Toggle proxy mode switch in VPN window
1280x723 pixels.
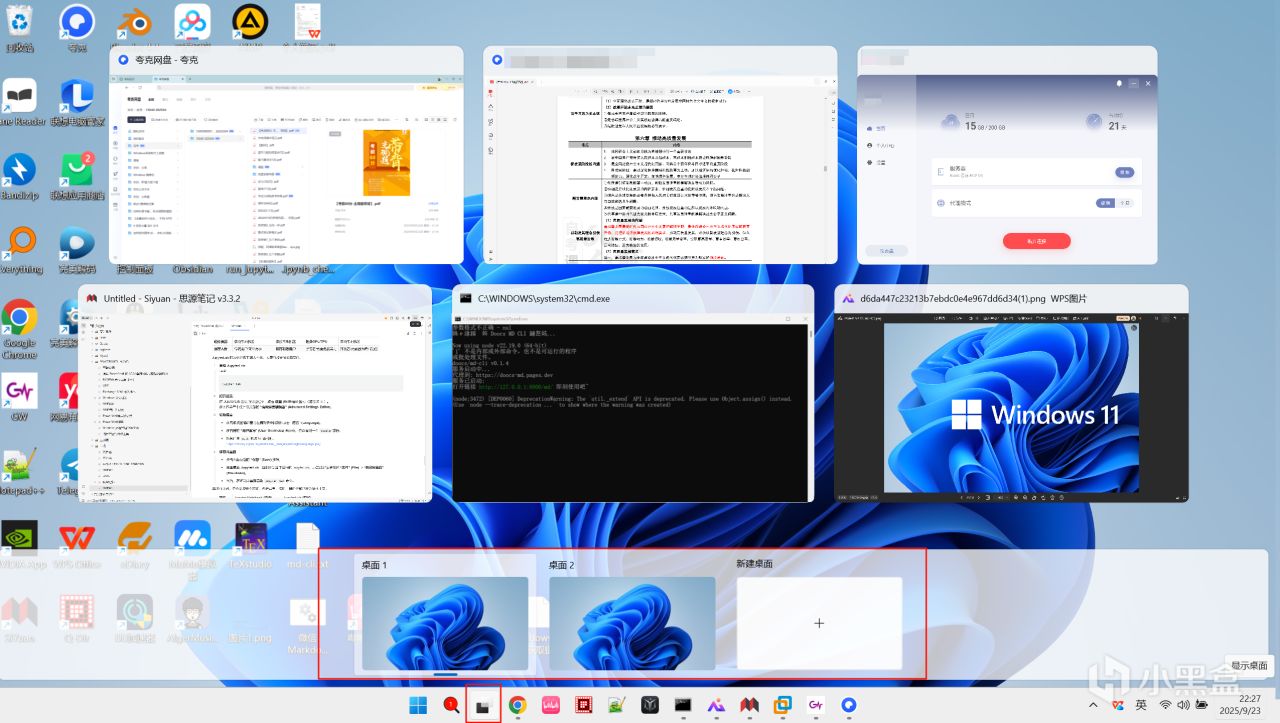[x=1116, y=203]
